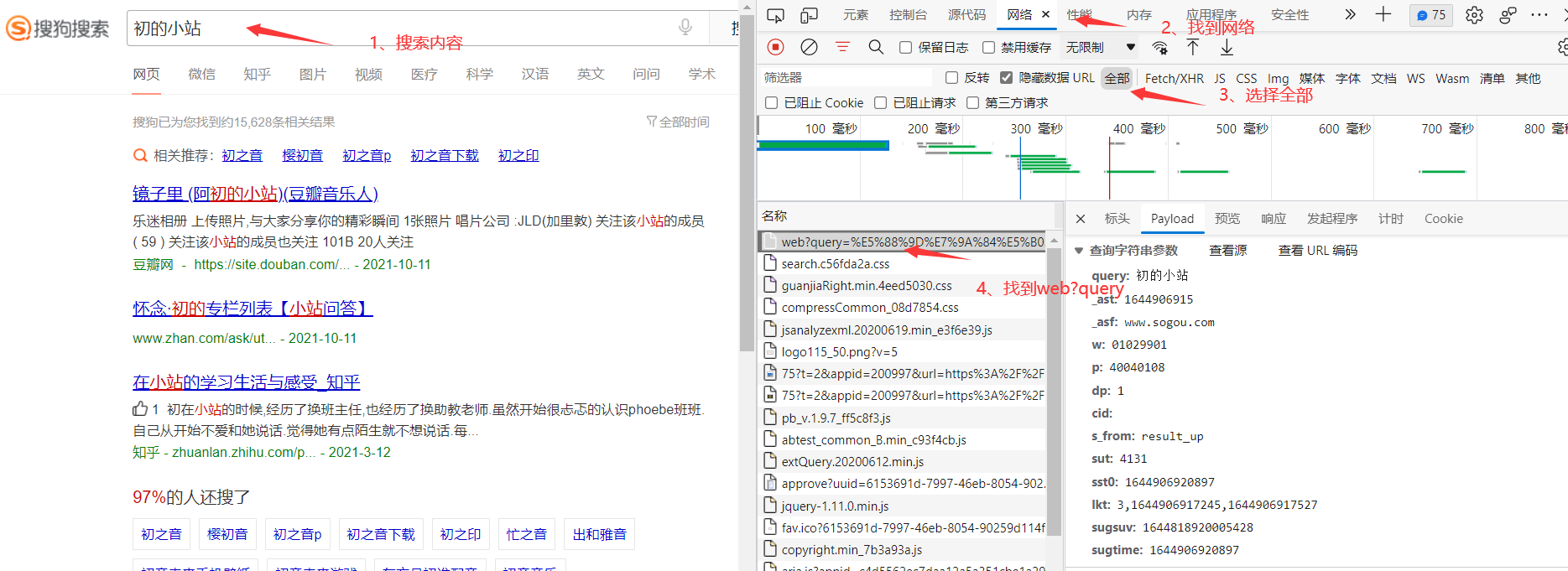This screenshot has width=1568, height=571.
Task: Switch Sogou search to 图片 category
Action: (x=312, y=74)
